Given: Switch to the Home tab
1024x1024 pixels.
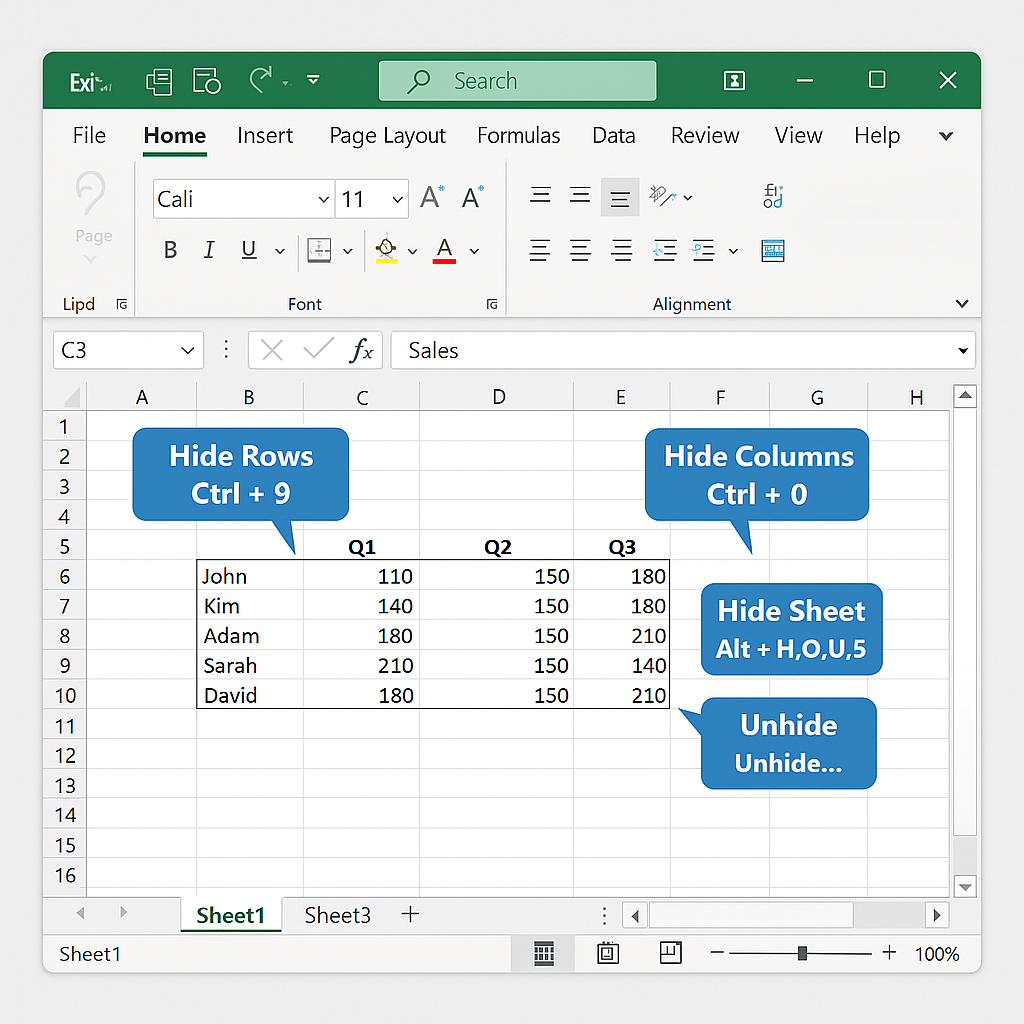Looking at the screenshot, I should (174, 135).
